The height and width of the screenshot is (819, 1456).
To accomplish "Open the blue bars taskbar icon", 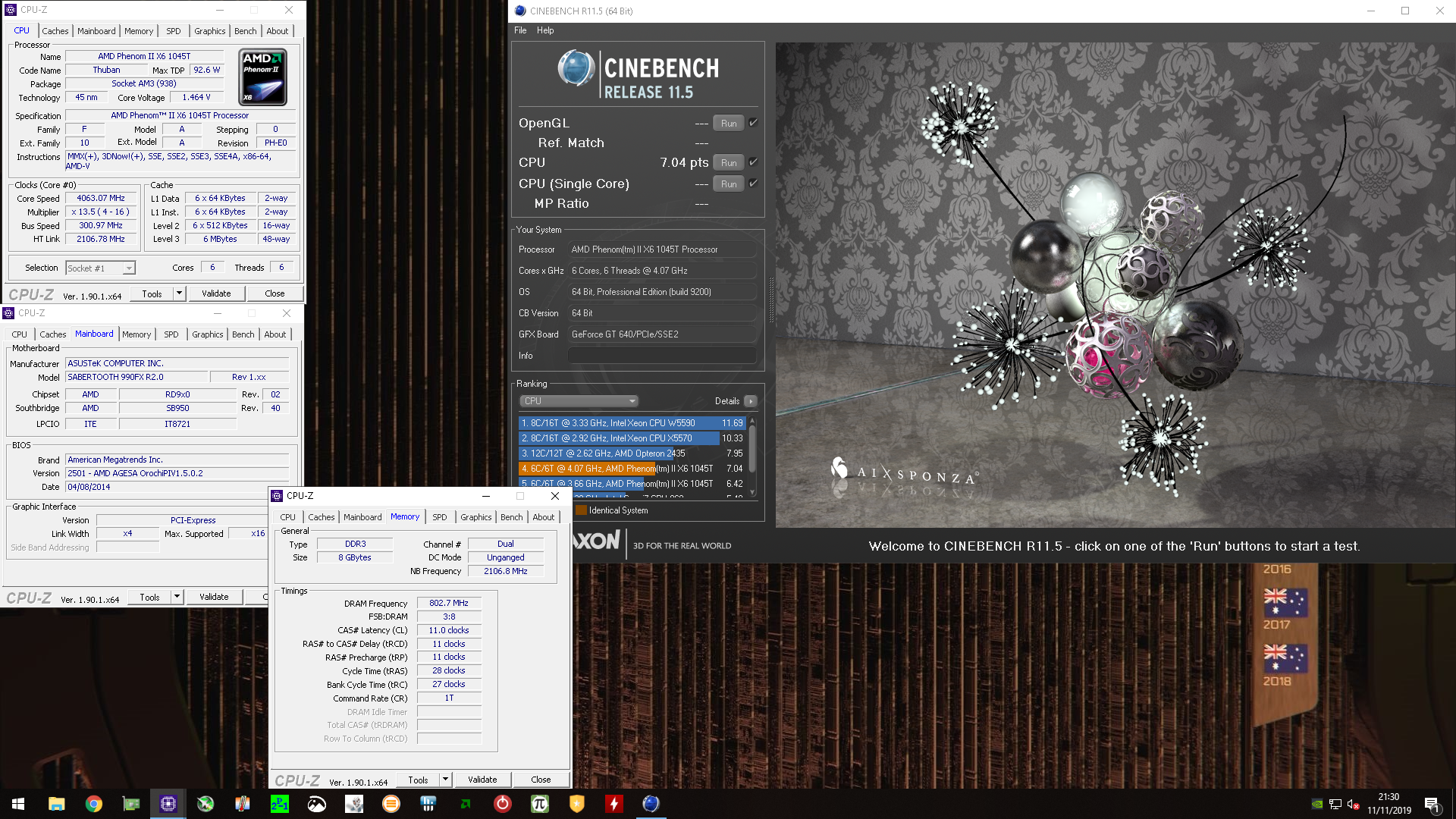I will pyautogui.click(x=428, y=804).
